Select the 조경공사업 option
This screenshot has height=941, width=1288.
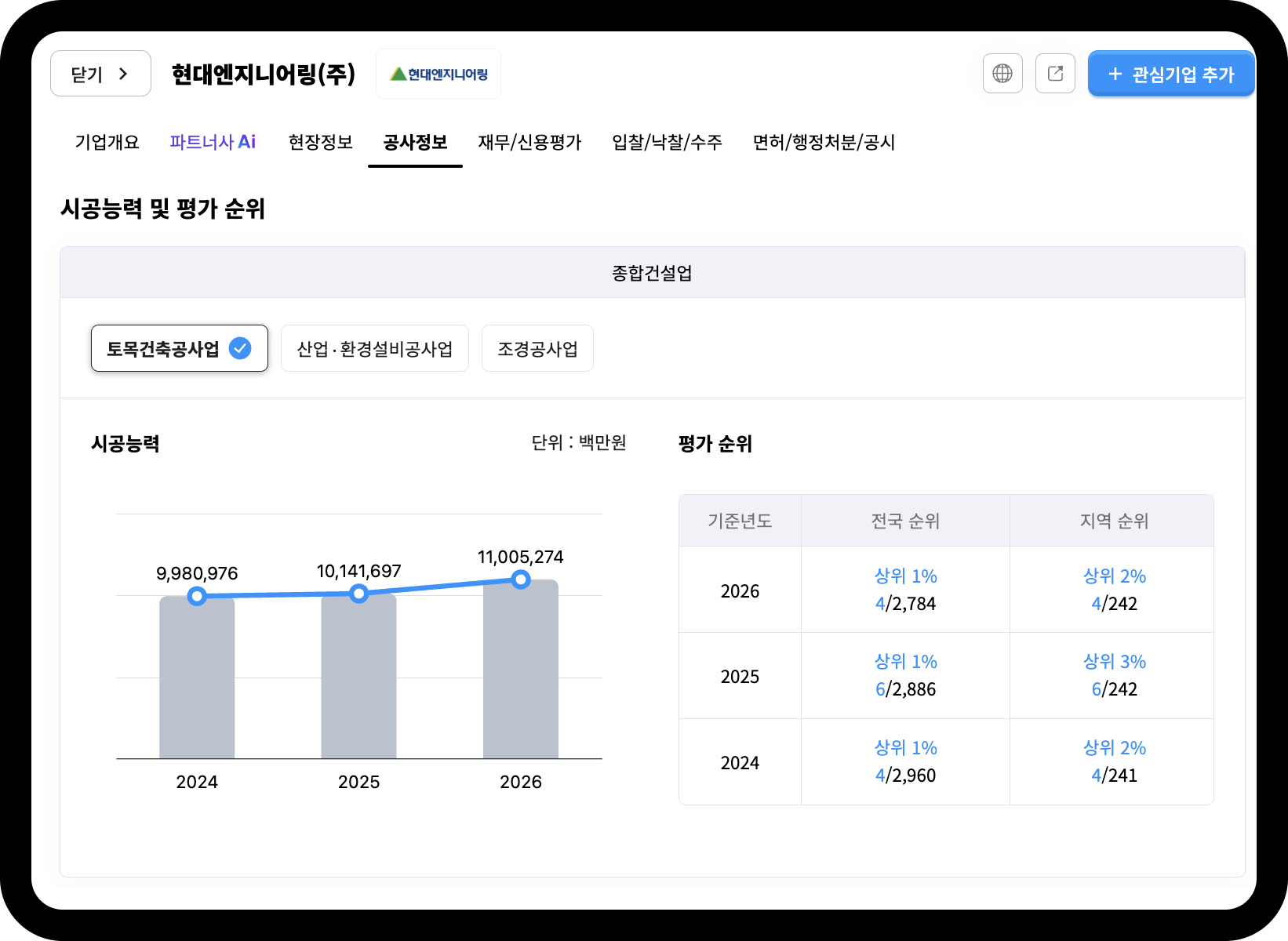pyautogui.click(x=537, y=348)
